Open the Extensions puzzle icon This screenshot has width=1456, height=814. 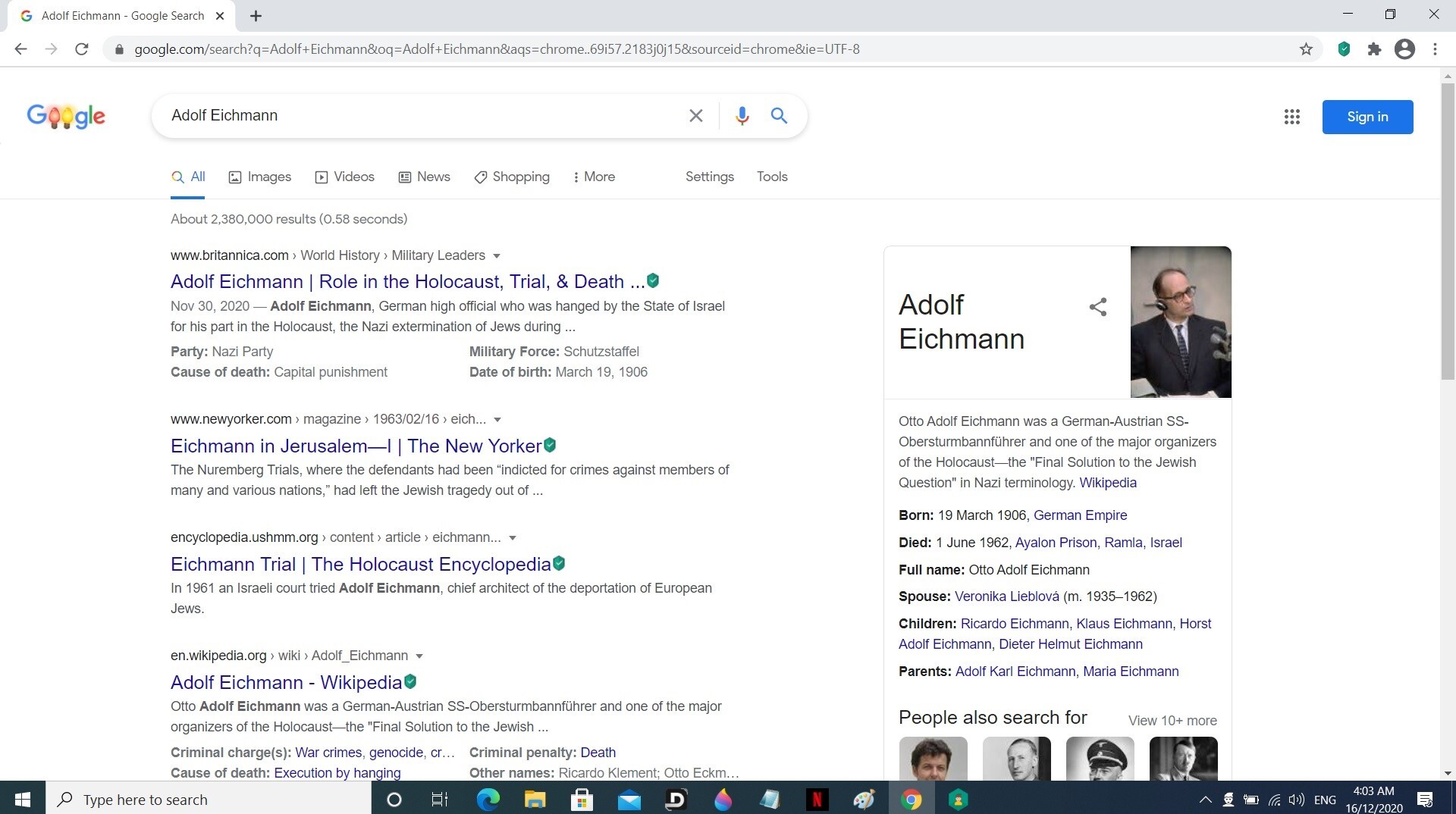point(1374,49)
